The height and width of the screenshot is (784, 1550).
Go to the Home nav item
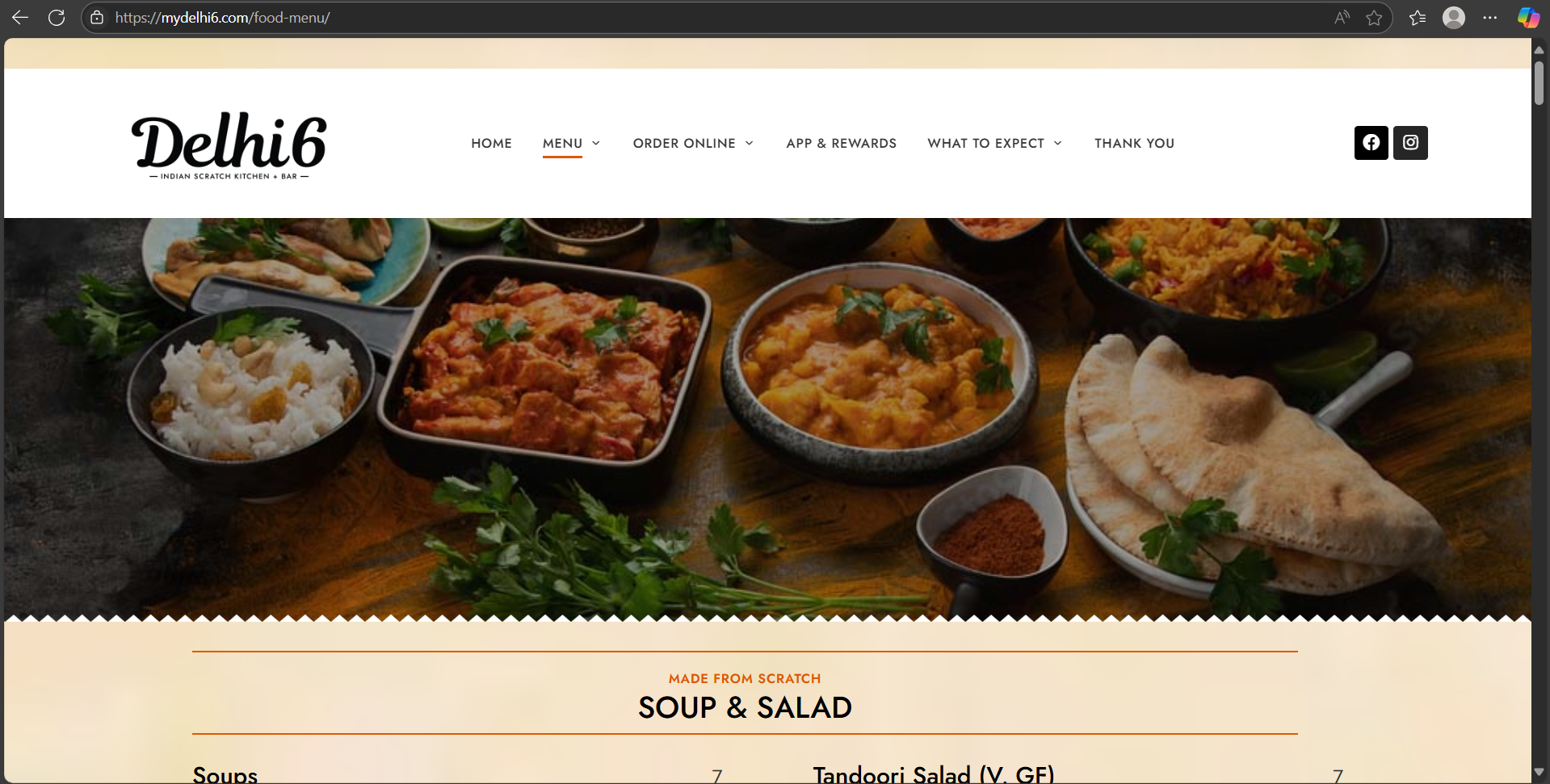point(491,143)
